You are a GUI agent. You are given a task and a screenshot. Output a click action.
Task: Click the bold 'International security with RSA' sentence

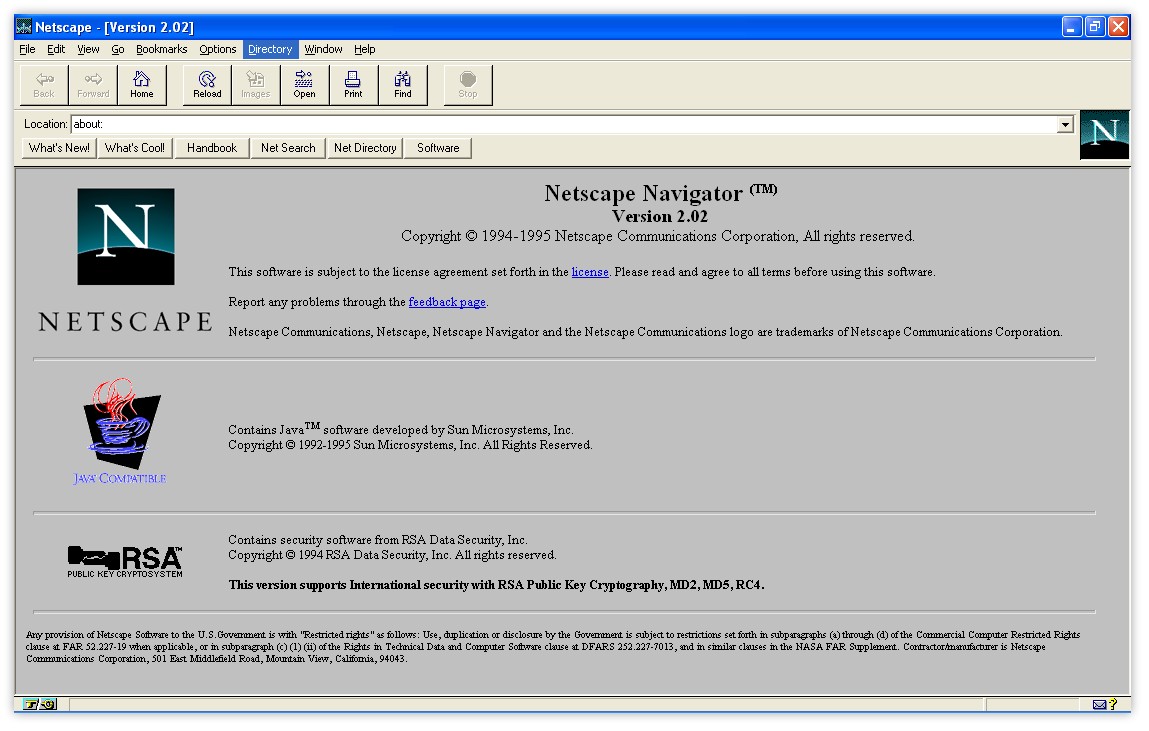point(496,585)
